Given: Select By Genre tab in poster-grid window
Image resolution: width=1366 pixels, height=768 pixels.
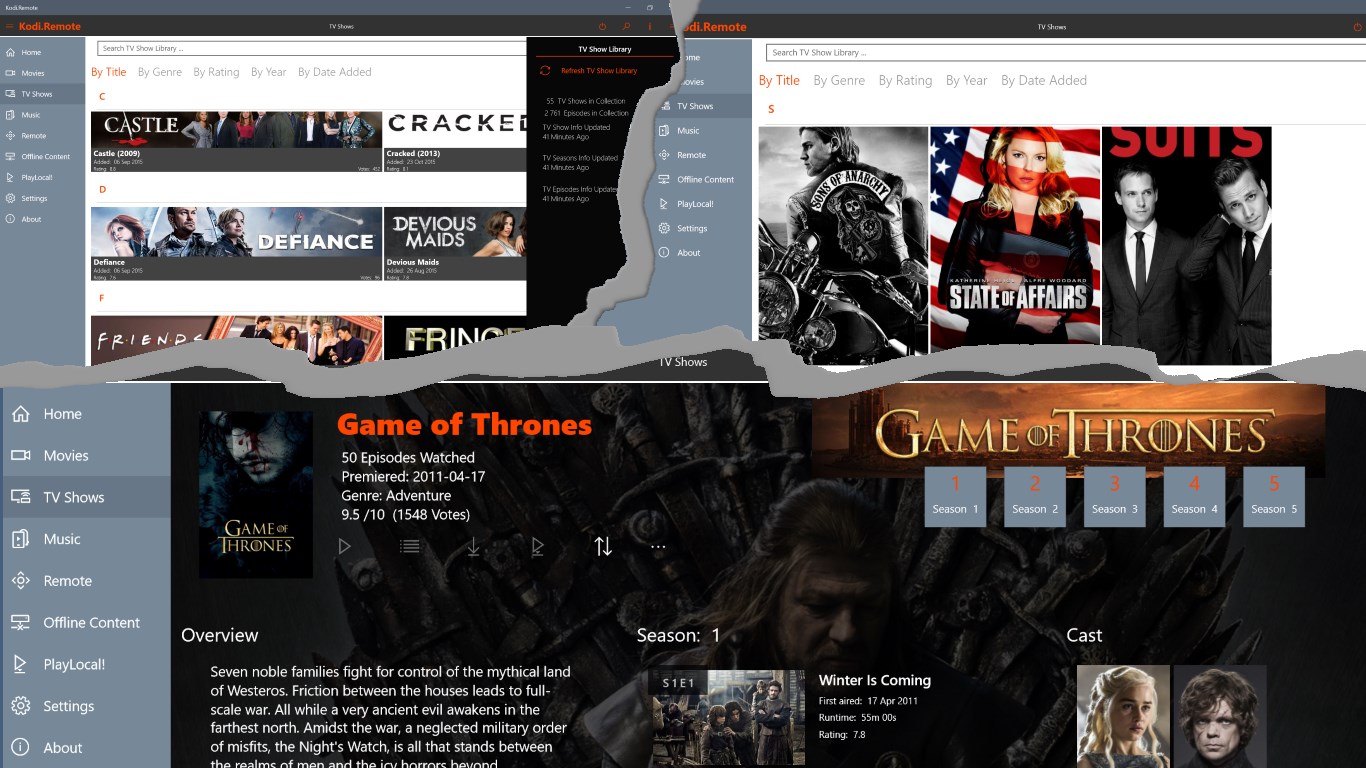Looking at the screenshot, I should [x=839, y=80].
